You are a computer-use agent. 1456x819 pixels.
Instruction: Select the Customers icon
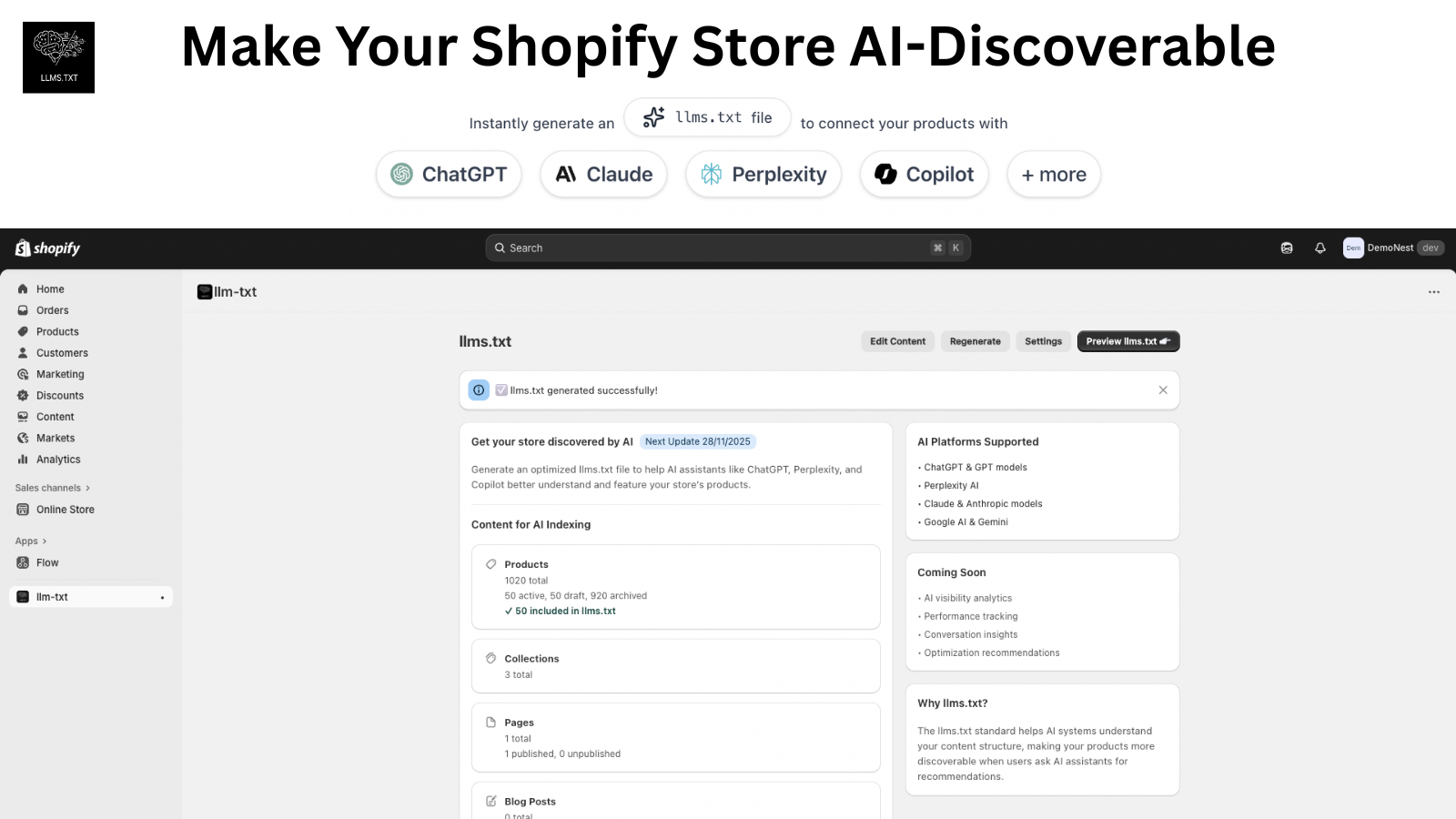click(x=22, y=352)
